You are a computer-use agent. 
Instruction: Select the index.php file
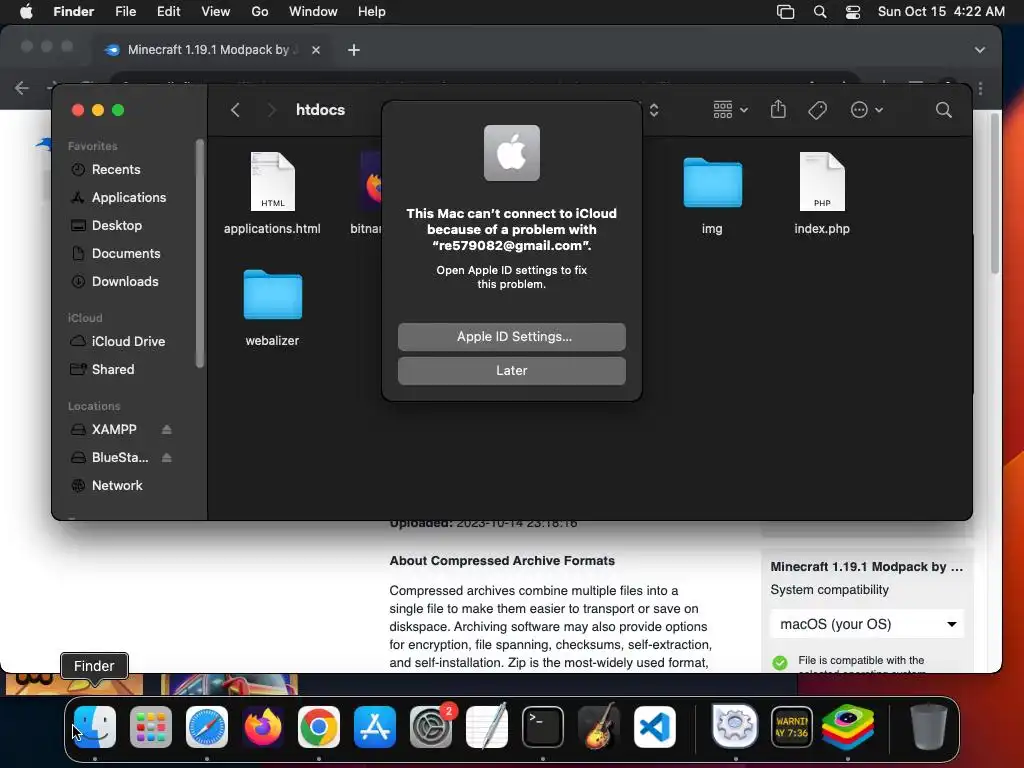(822, 193)
